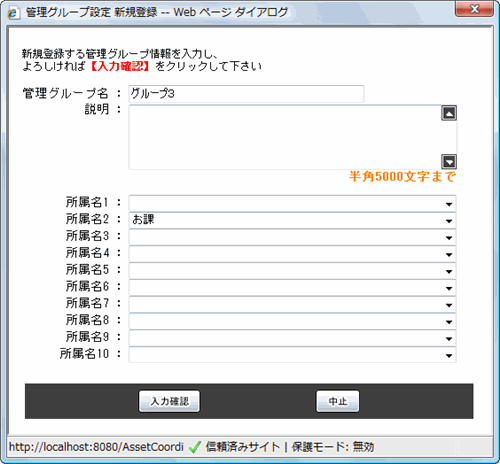Click the Internet Explorer icon in title bar

coord(14,13)
